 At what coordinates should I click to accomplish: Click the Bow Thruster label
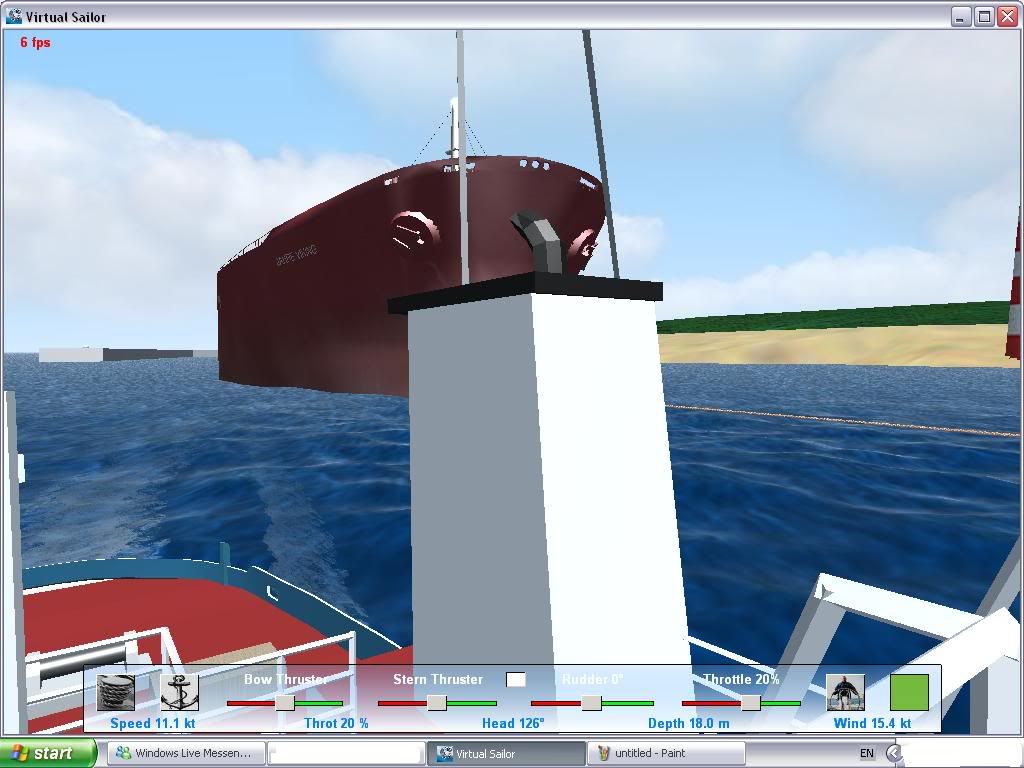(285, 679)
